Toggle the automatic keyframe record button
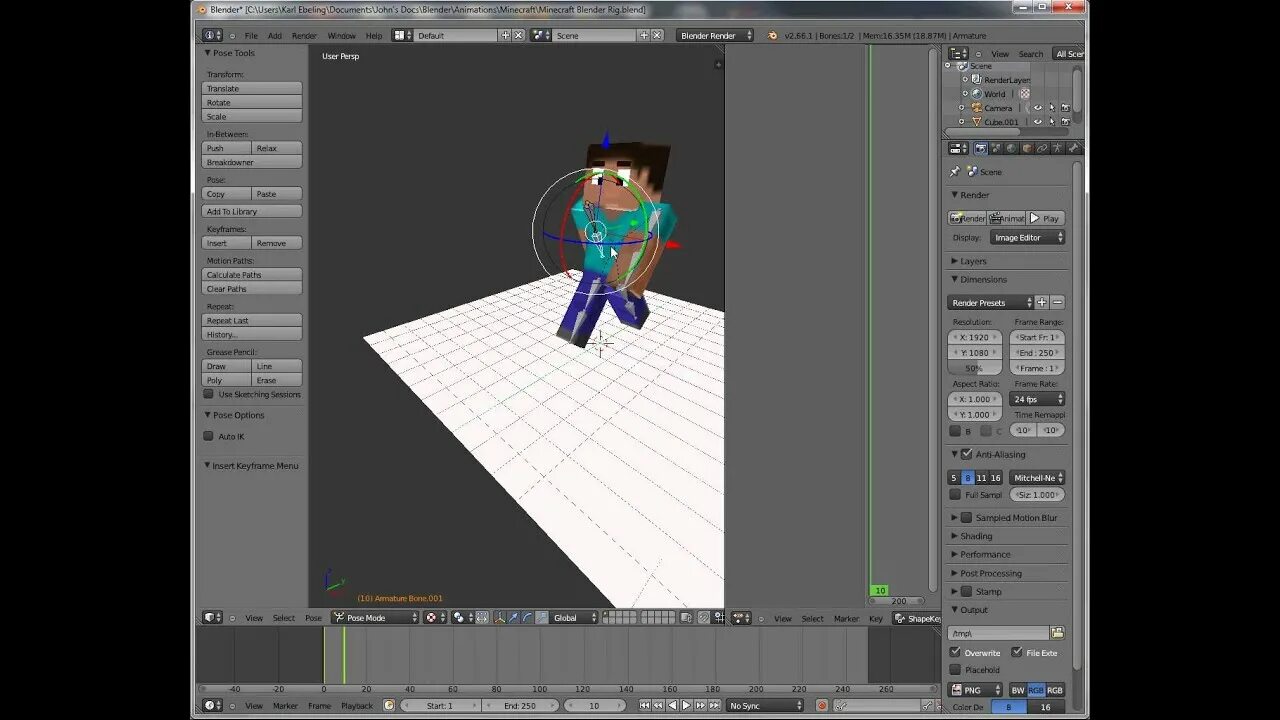Image resolution: width=1280 pixels, height=720 pixels. point(822,706)
